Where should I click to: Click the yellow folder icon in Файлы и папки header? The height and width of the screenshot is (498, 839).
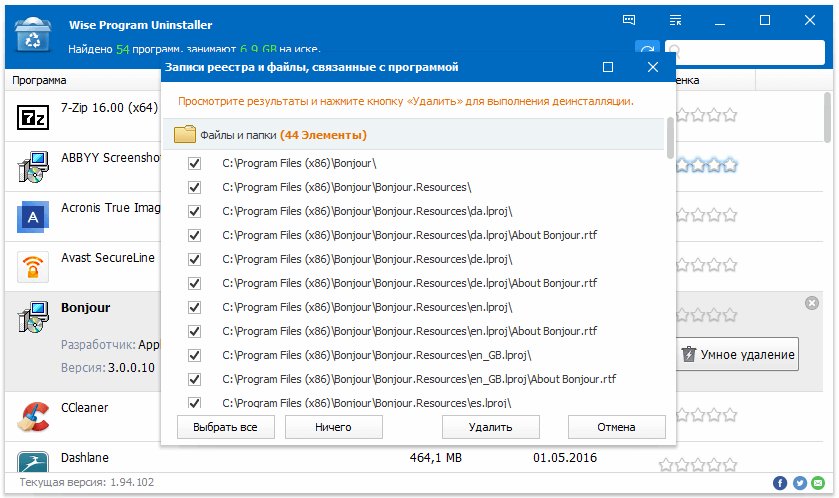(185, 134)
